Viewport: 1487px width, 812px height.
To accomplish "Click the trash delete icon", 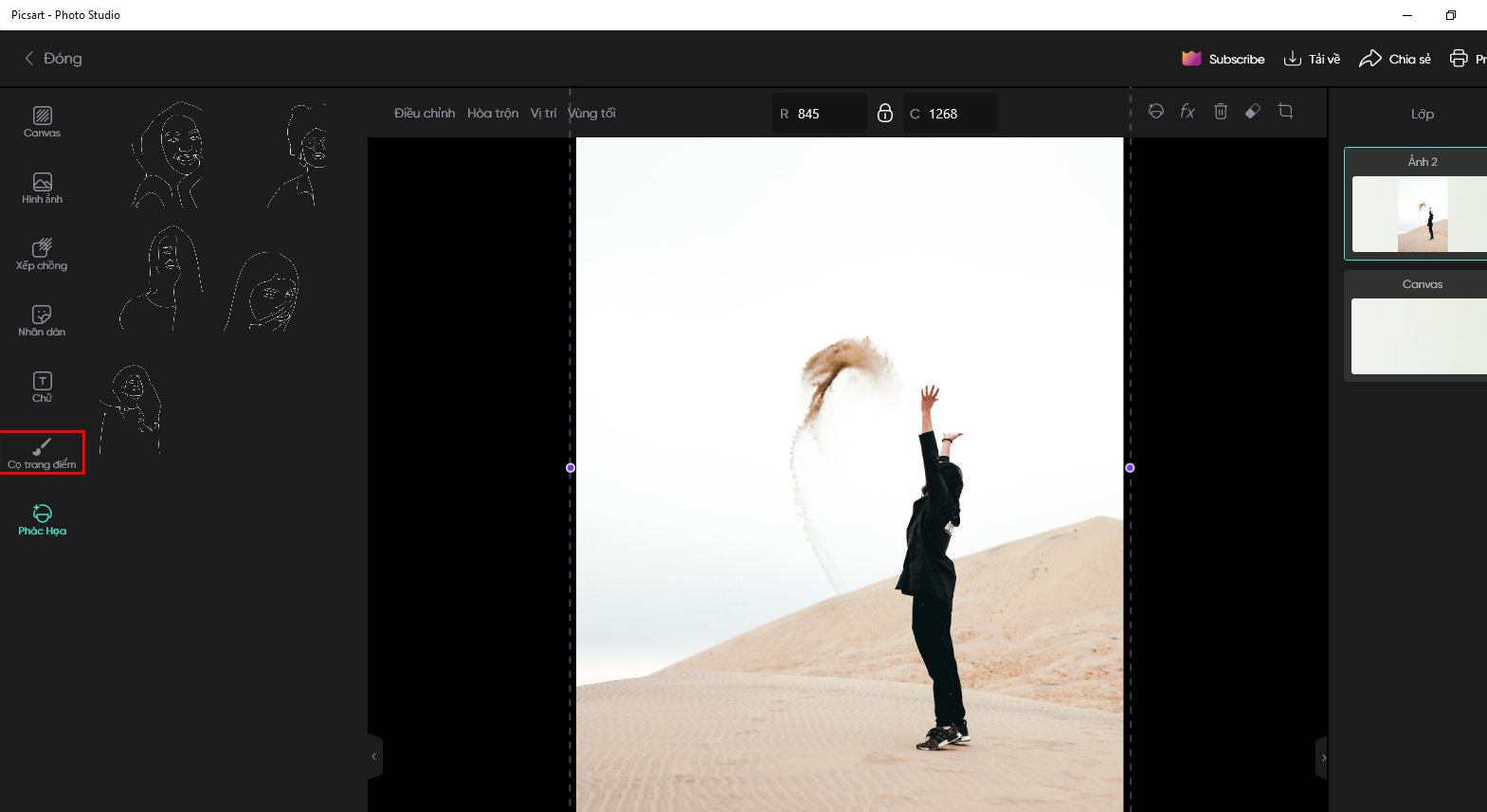I will (x=1221, y=111).
